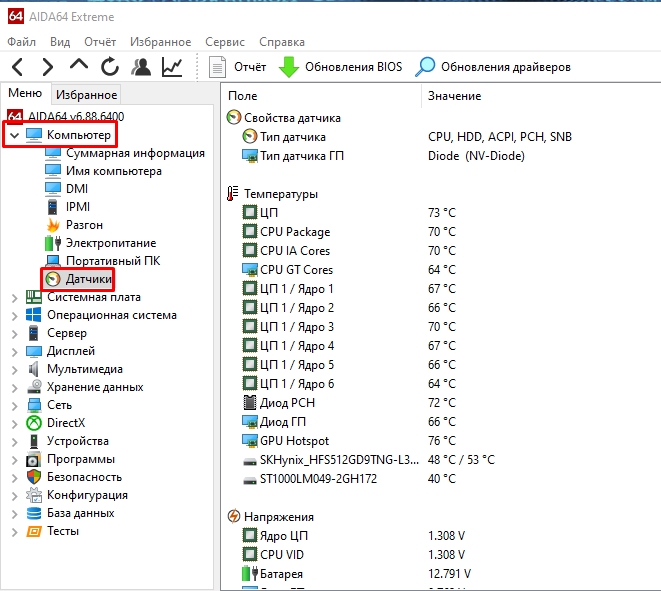
Task: Refresh the sensor readings
Action: (110, 67)
